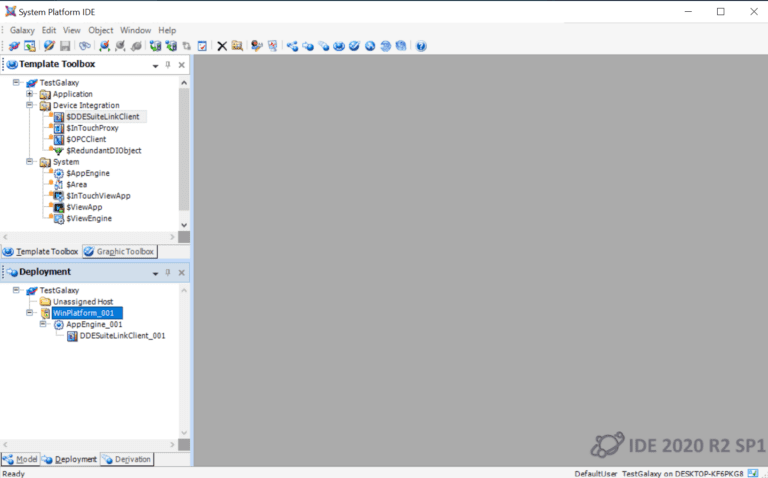Image resolution: width=768 pixels, height=478 pixels.
Task: Click the Deployment horizontal scroll-right arrow
Action: click(172, 445)
